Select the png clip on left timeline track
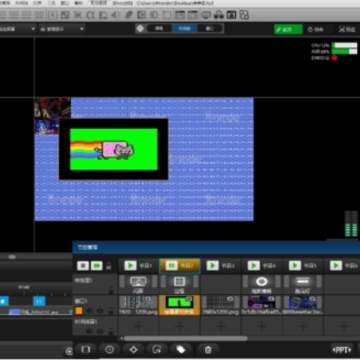360x360 pixels. pyautogui.click(x=35, y=312)
